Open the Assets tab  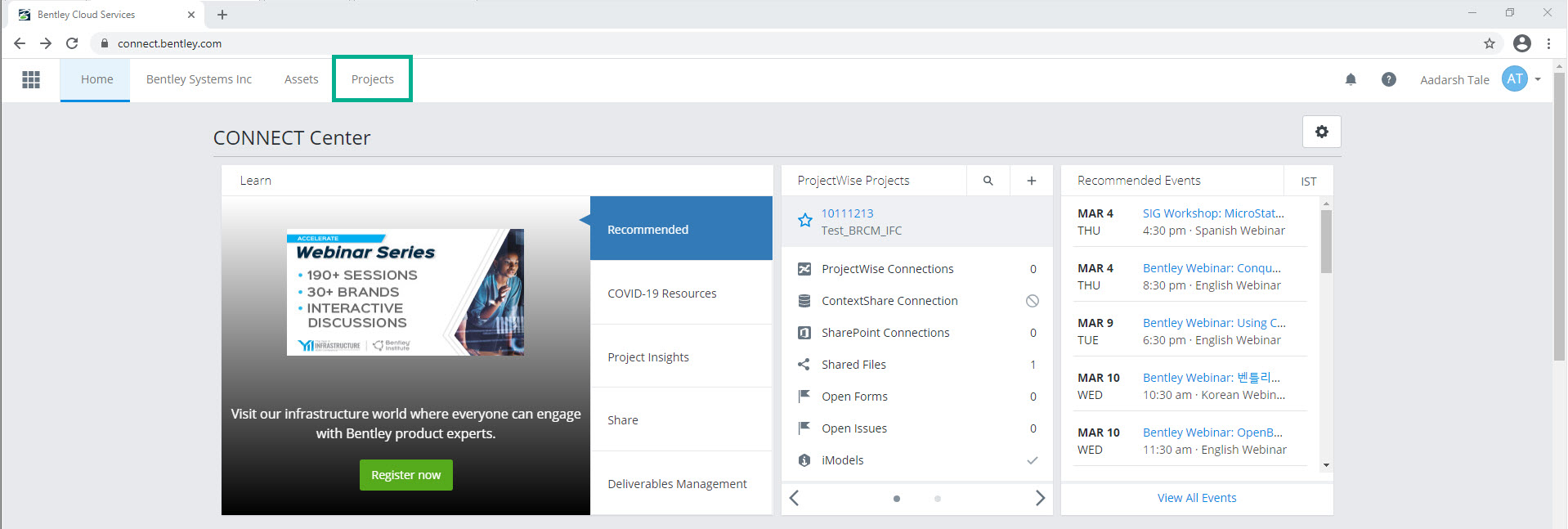point(301,79)
